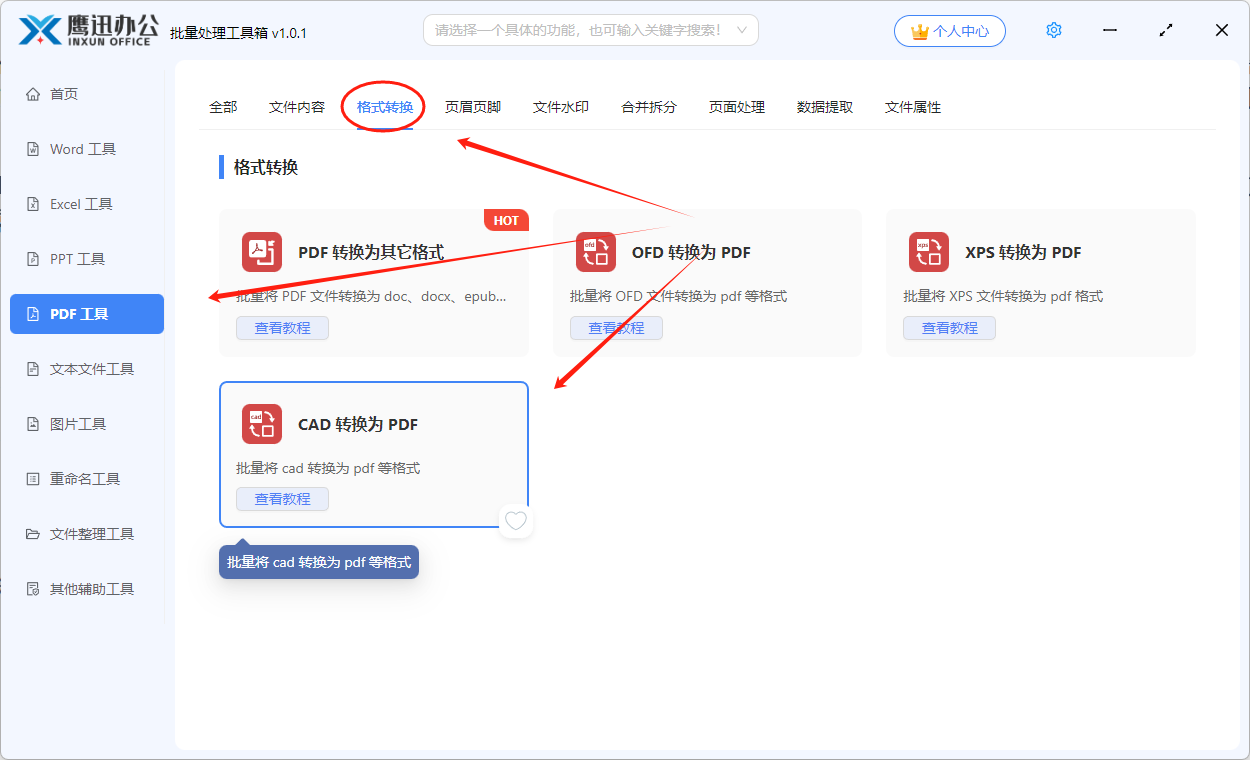Image resolution: width=1250 pixels, height=760 pixels.
Task: Open the 合并拆分 tab
Action: 648,107
